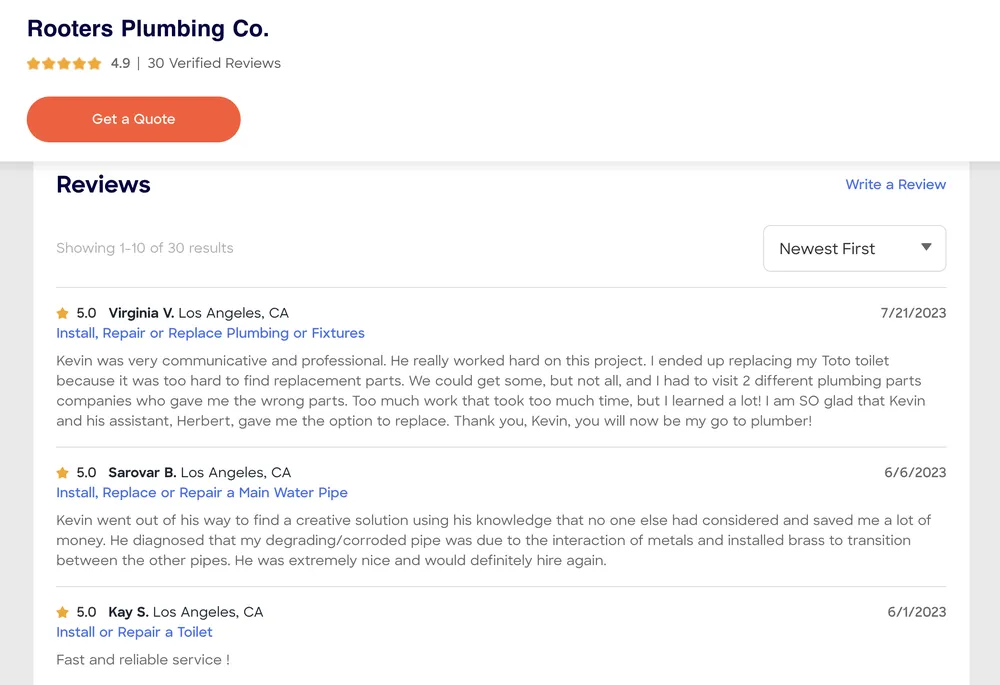Screen dimensions: 1000x685
Task: Expand the Newest First sort dropdown
Action: click(853, 249)
